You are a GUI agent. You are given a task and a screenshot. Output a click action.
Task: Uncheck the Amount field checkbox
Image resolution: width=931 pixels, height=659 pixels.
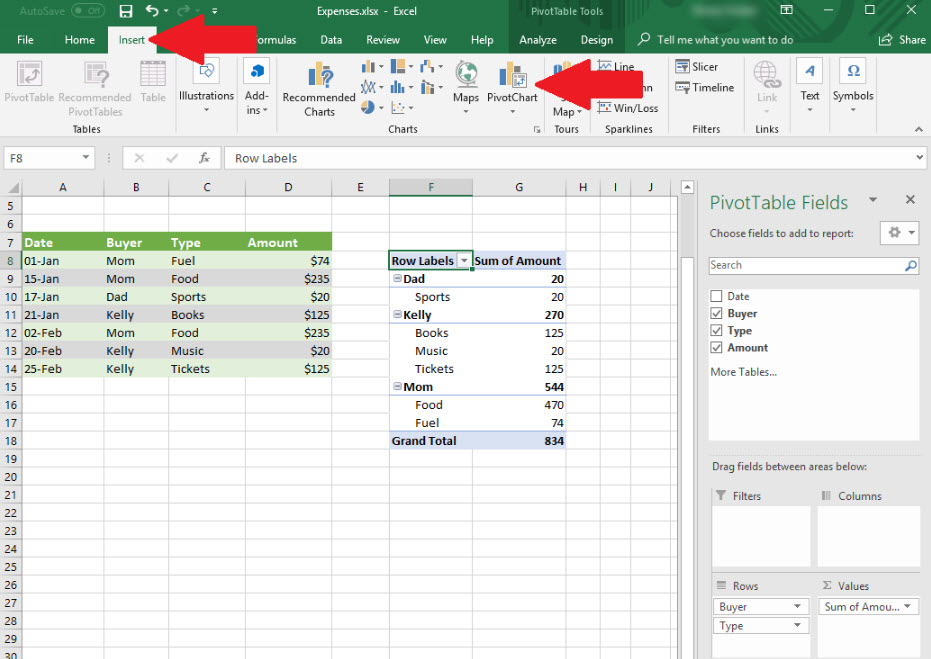pyautogui.click(x=716, y=348)
